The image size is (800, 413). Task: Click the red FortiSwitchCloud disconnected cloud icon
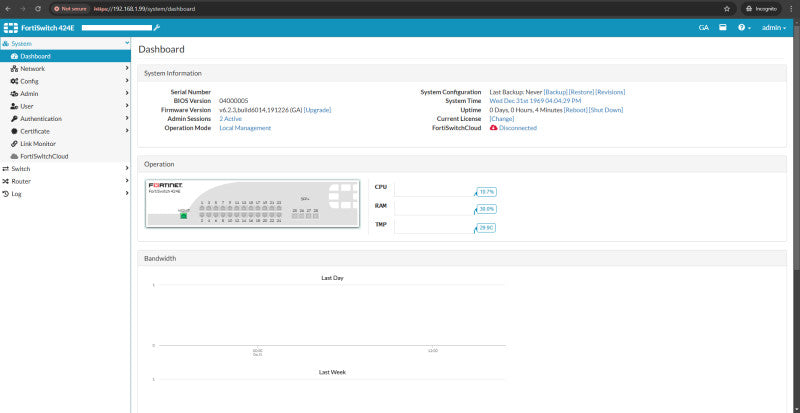point(493,128)
